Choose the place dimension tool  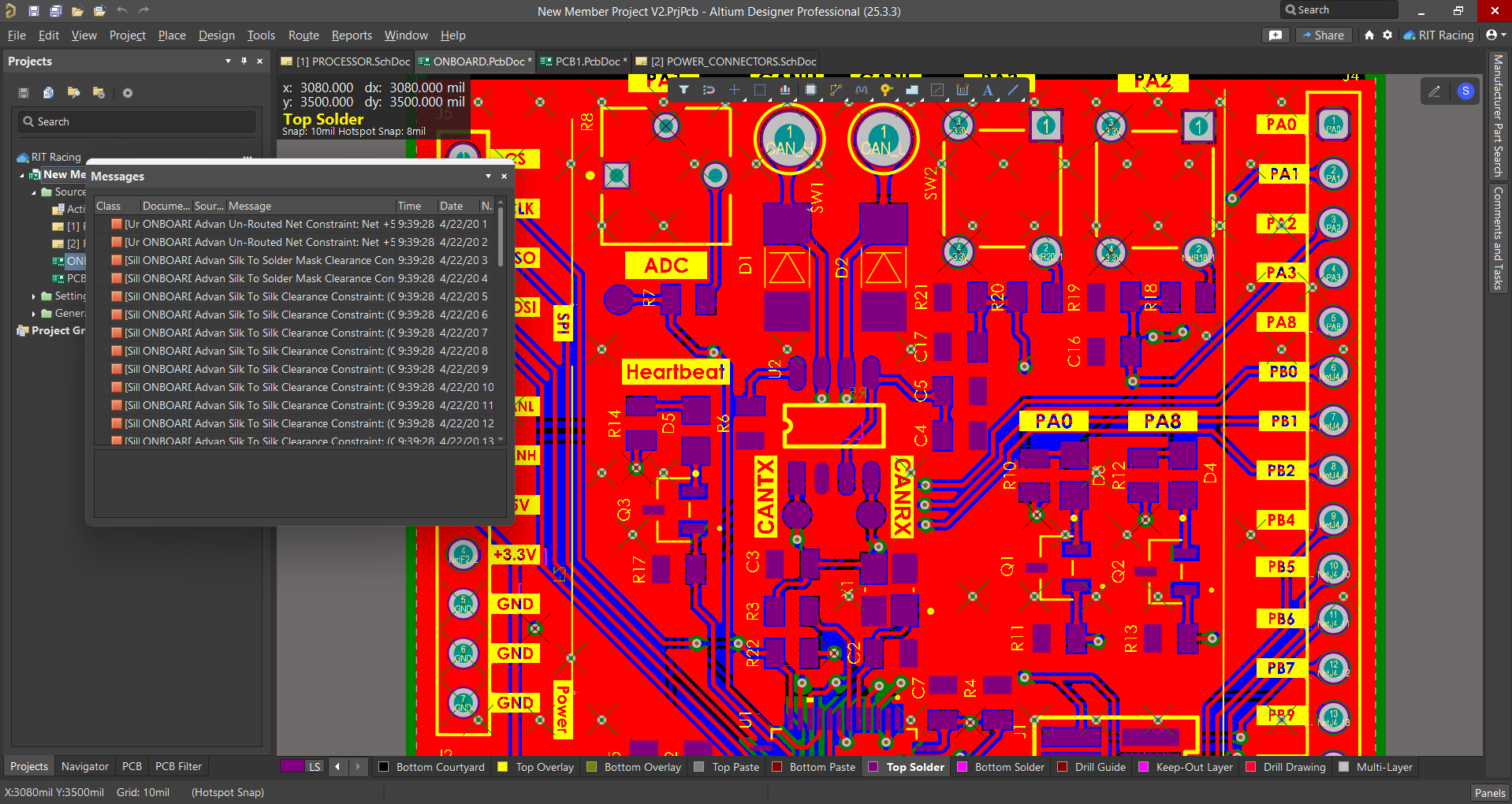tap(963, 90)
